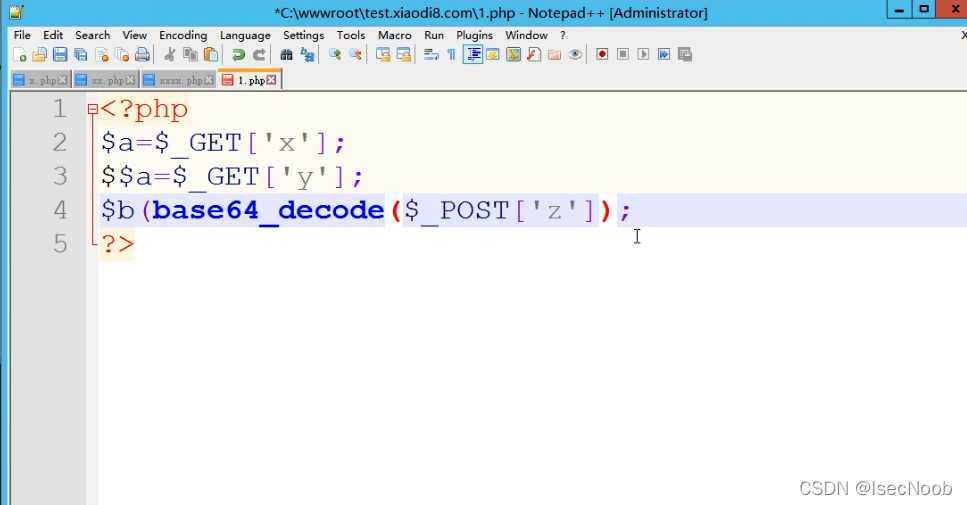This screenshot has width=967, height=505.
Task: Close the xxxx.php tab
Action: (x=209, y=80)
